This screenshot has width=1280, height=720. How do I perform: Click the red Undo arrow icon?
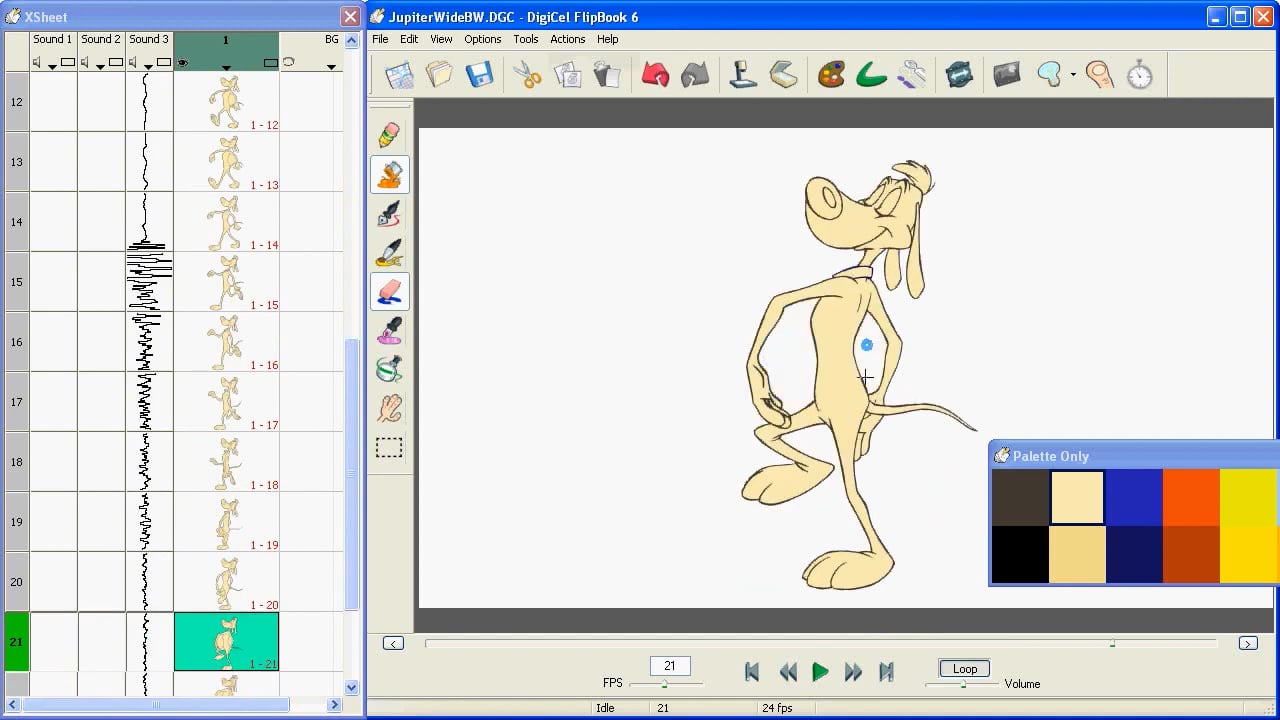(655, 75)
